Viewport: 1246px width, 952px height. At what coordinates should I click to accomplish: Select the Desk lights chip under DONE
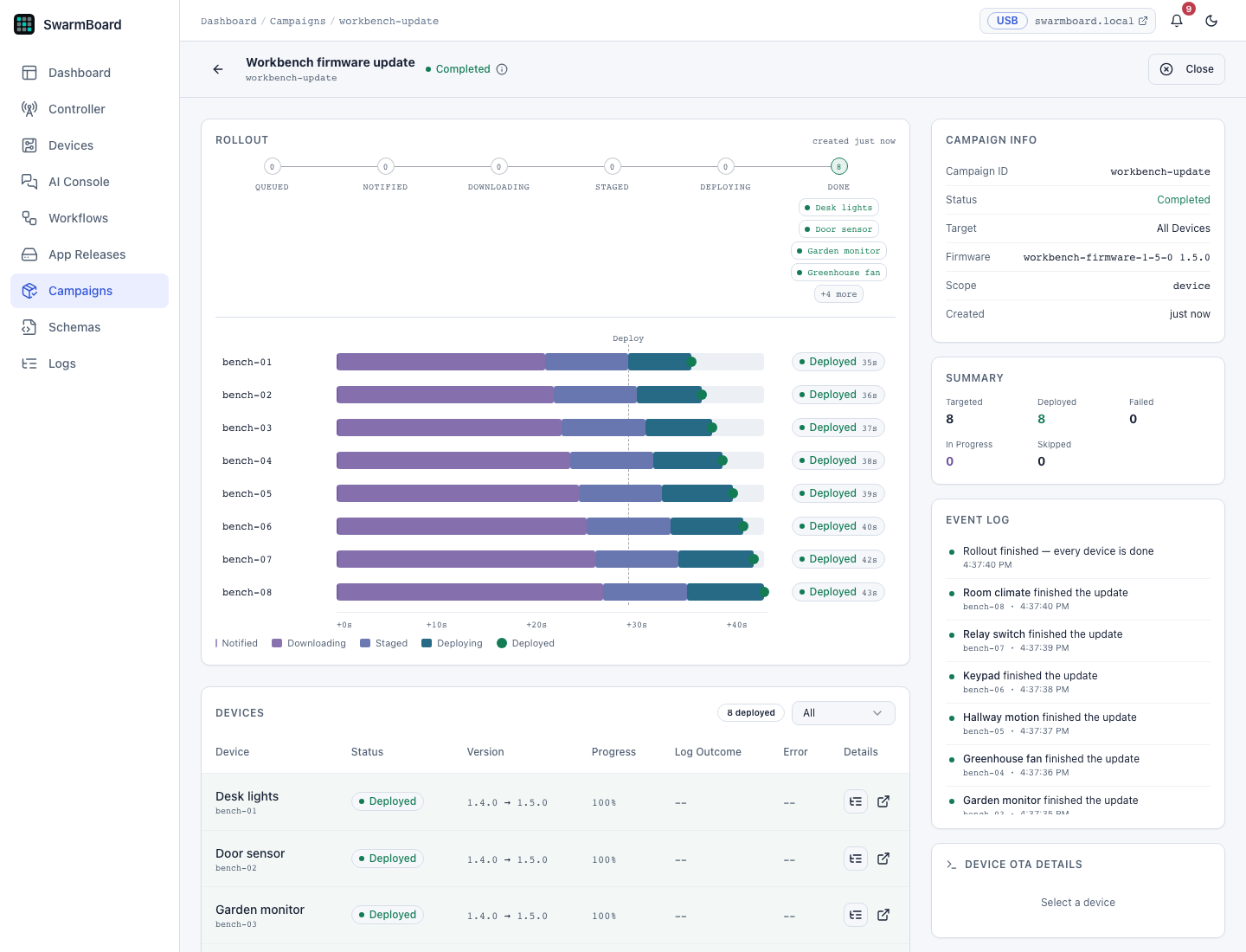pyautogui.click(x=838, y=208)
